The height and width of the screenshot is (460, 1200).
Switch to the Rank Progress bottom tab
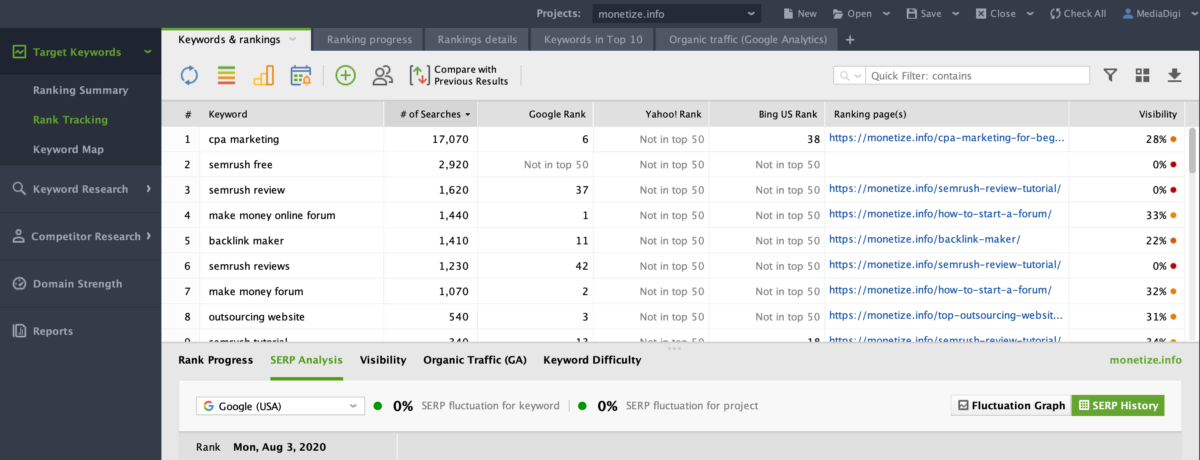[x=215, y=360]
